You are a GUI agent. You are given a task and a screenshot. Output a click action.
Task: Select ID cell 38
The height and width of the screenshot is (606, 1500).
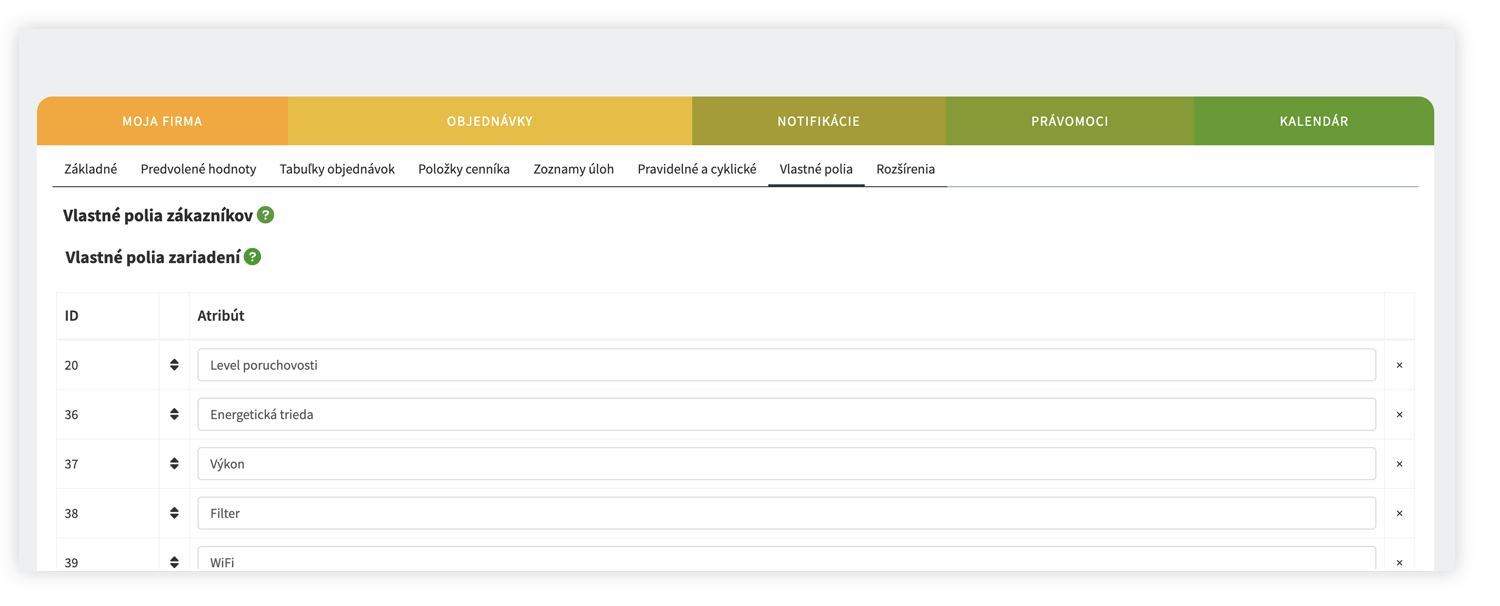point(108,513)
